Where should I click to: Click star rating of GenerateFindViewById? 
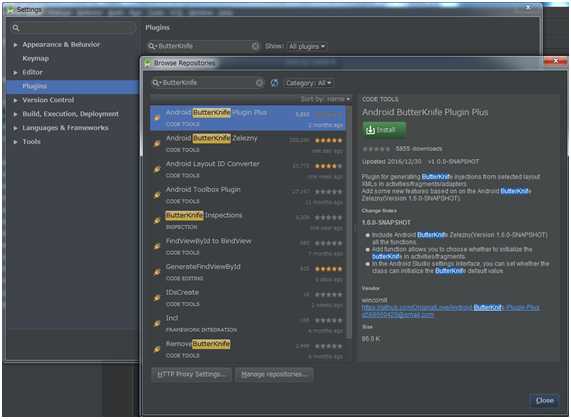(328, 269)
